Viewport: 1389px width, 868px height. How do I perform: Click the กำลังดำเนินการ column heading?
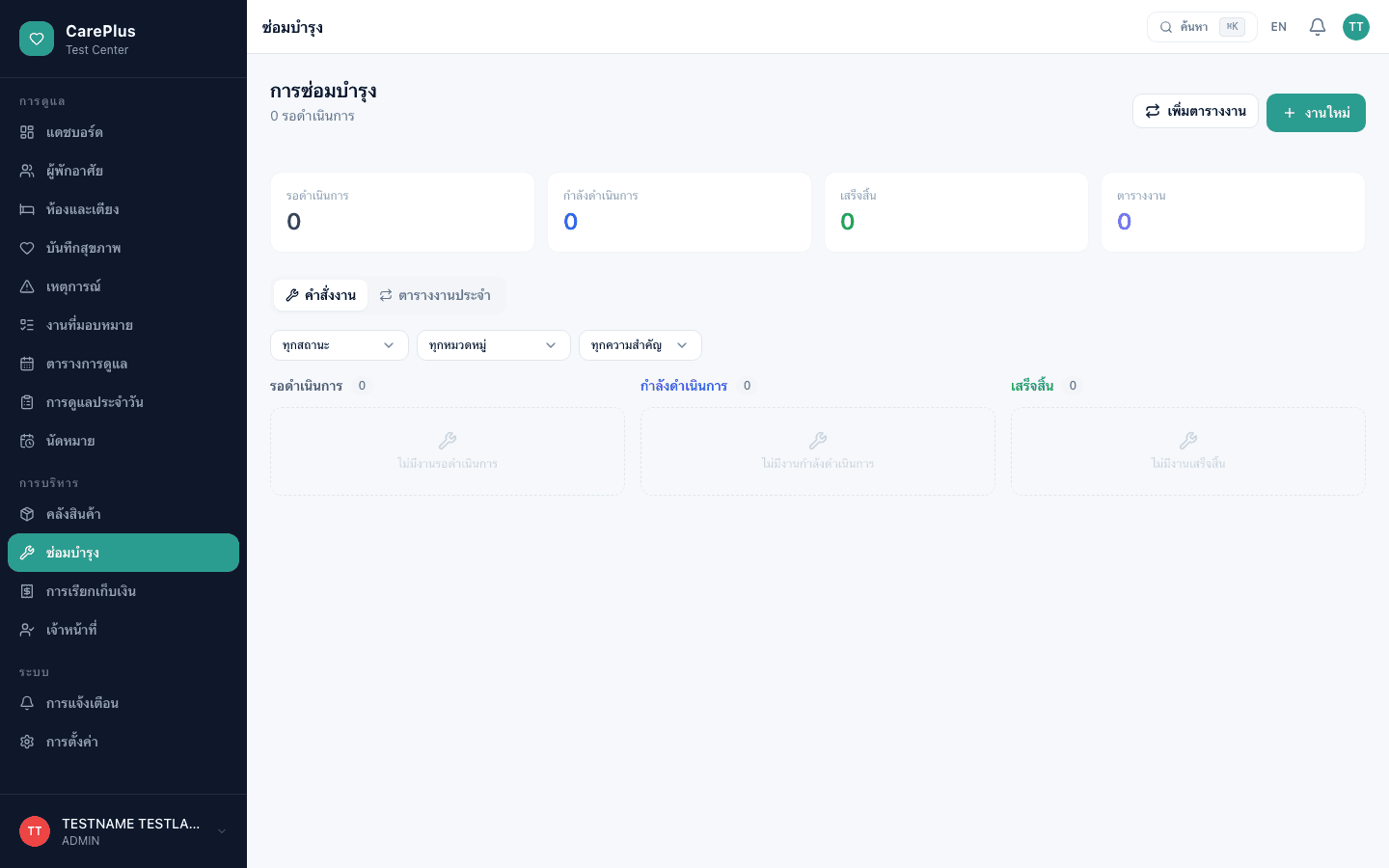click(684, 386)
